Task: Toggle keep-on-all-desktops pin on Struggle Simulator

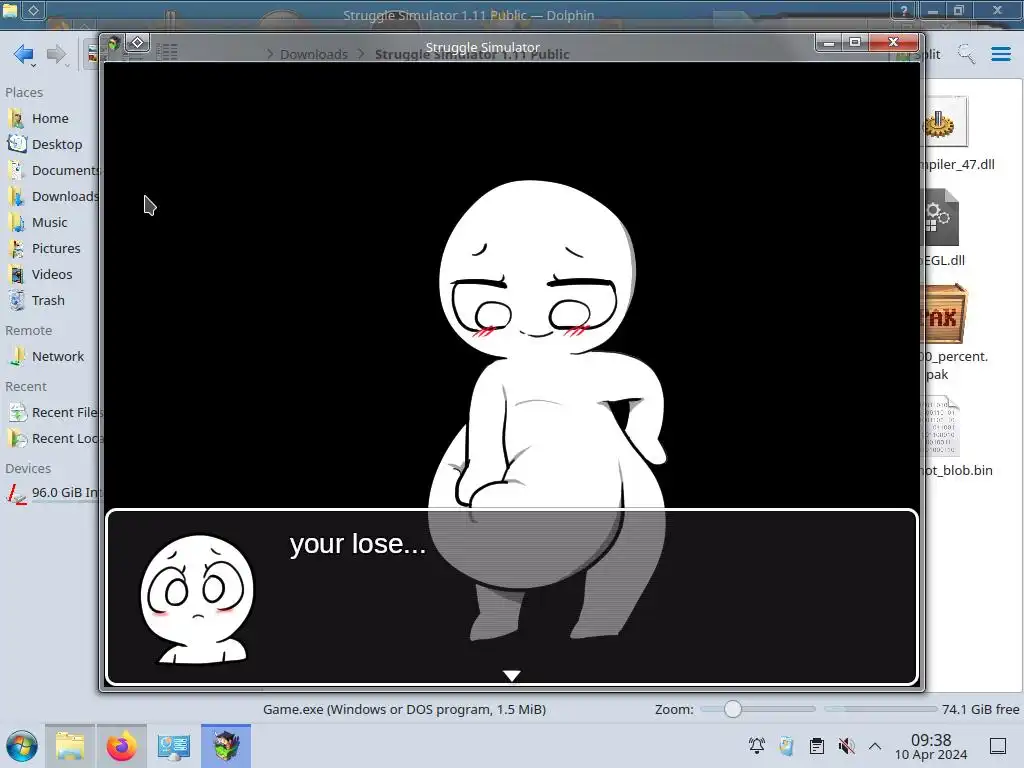Action: (138, 43)
